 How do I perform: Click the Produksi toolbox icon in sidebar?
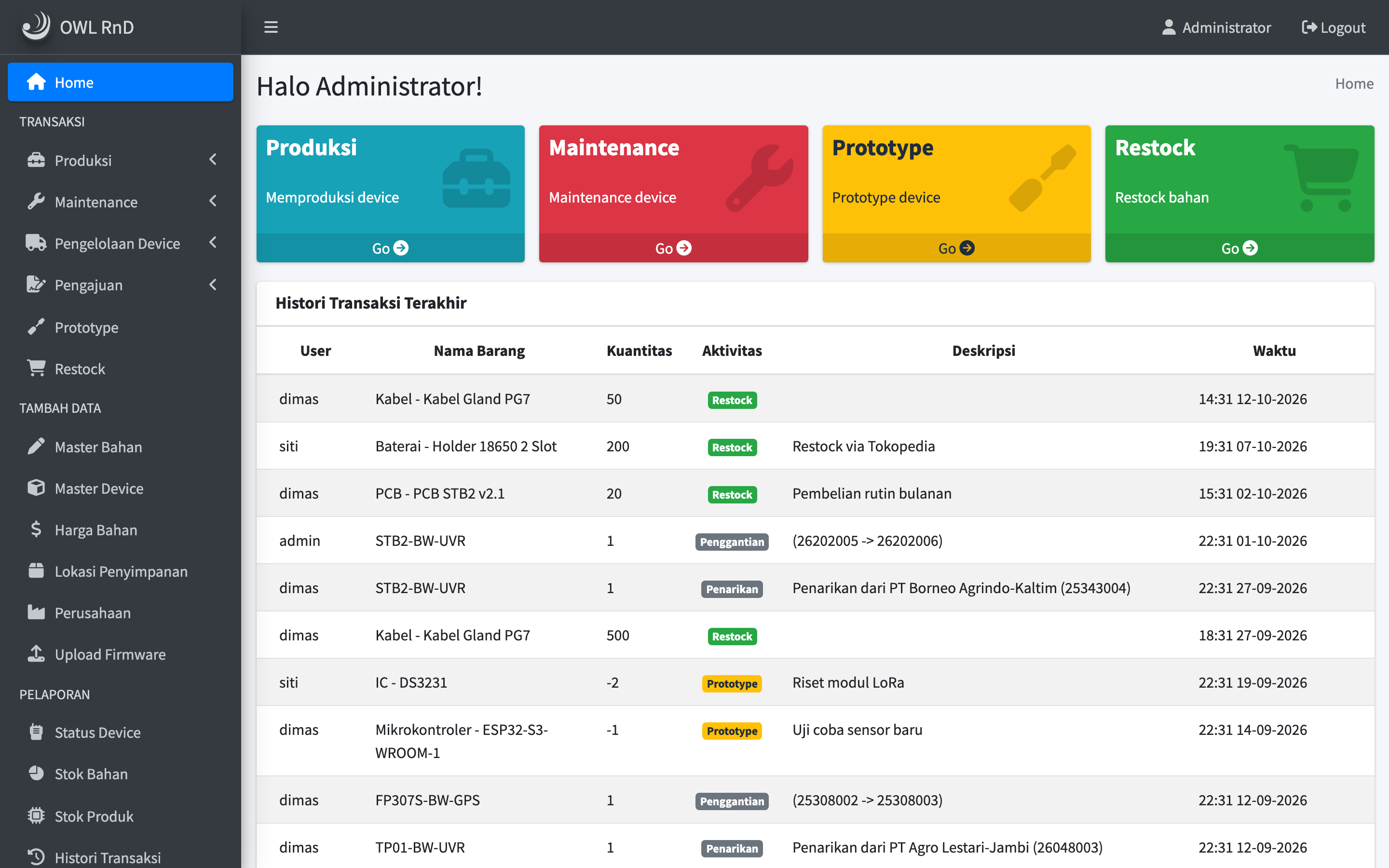coord(36,160)
